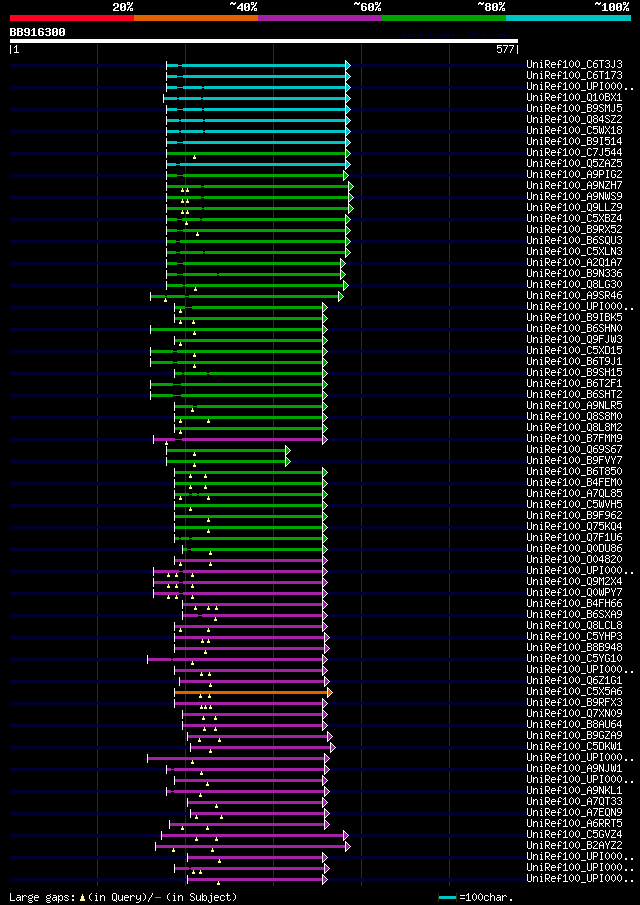The height and width of the screenshot is (905, 640).
Task: Select hit label UniRef100_Q5ZAZ5
Action: pos(574,163)
